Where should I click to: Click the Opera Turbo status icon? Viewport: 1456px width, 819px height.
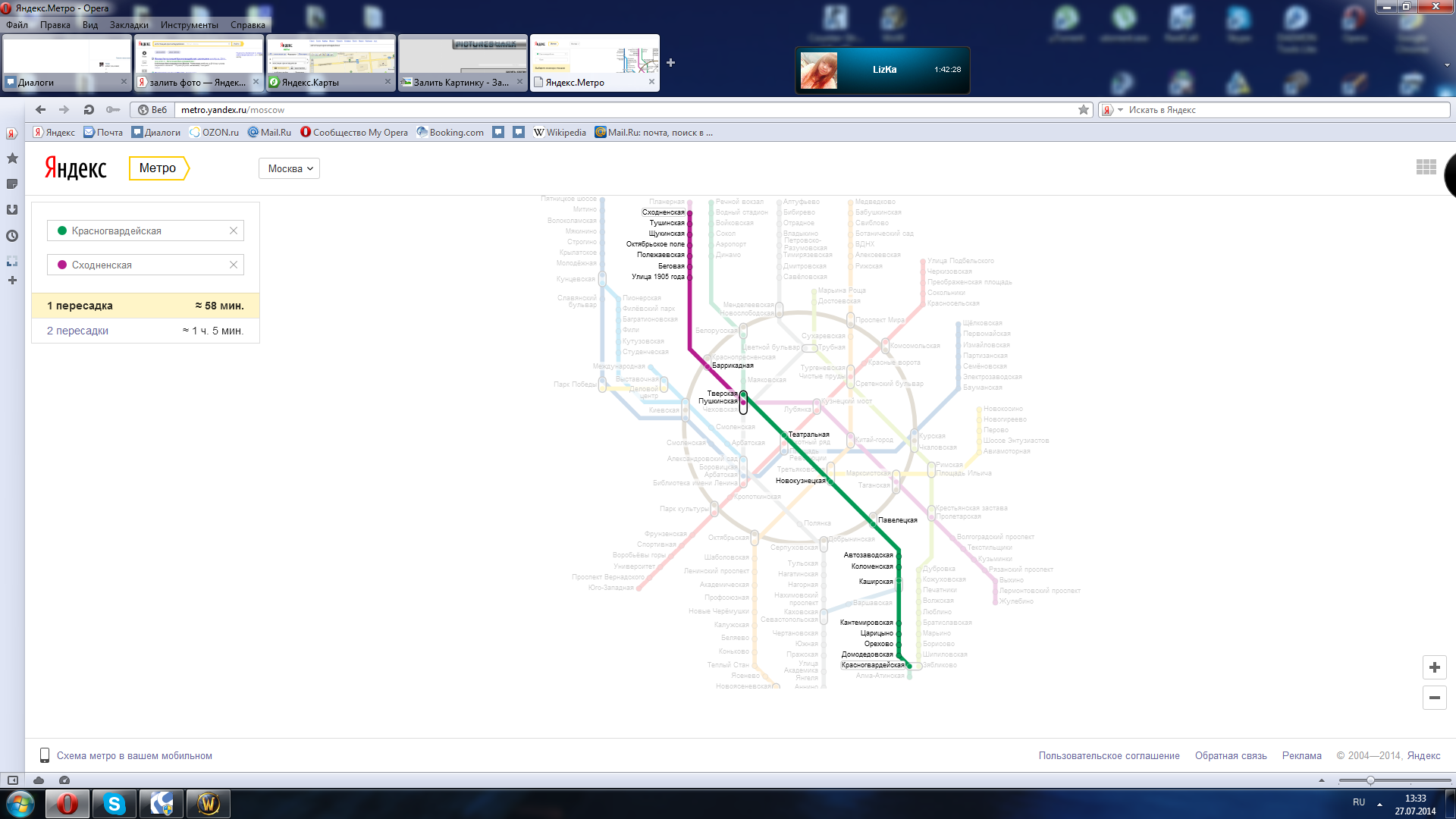(64, 780)
